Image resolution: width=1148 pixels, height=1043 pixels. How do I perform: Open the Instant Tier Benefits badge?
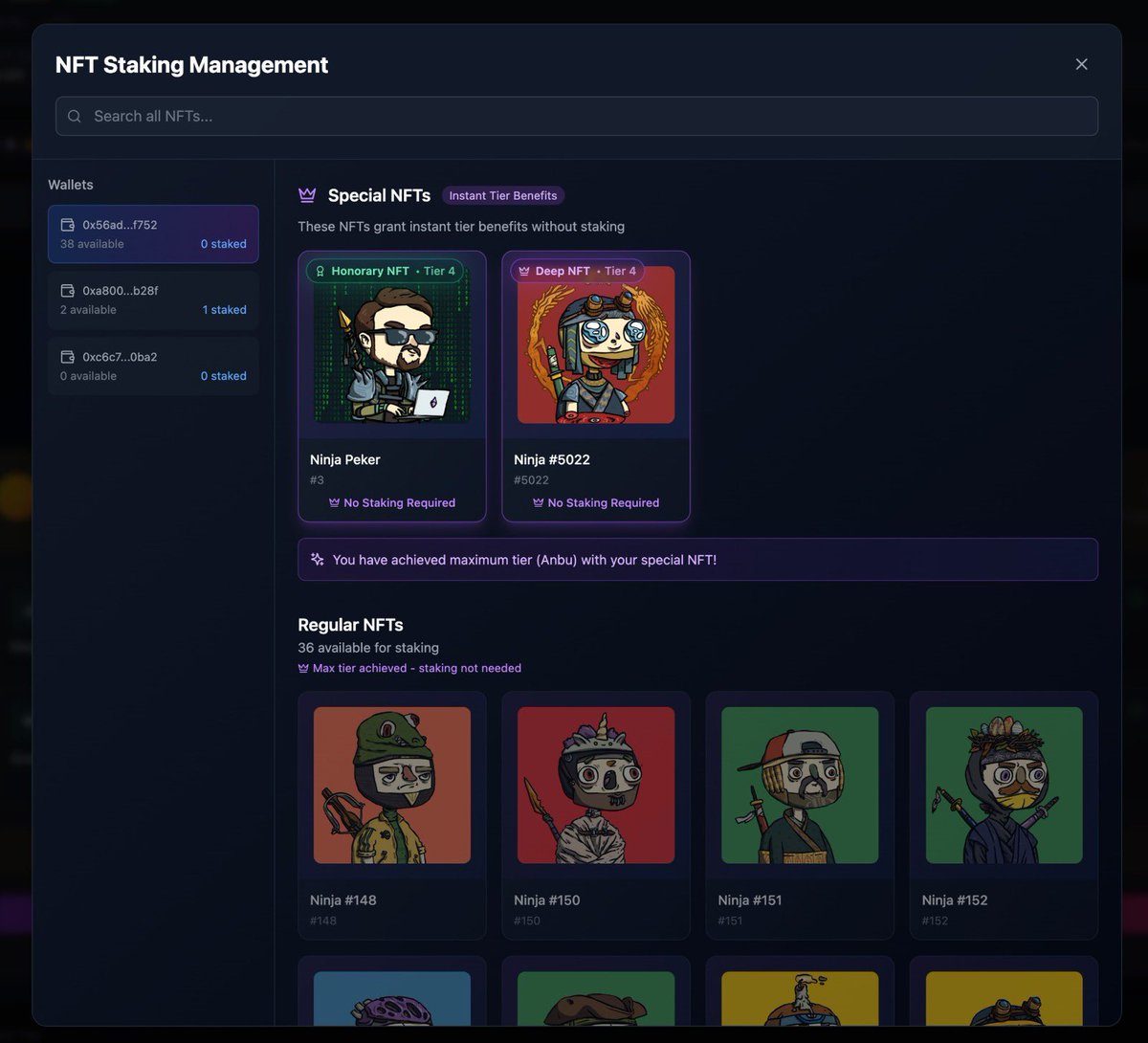point(502,195)
